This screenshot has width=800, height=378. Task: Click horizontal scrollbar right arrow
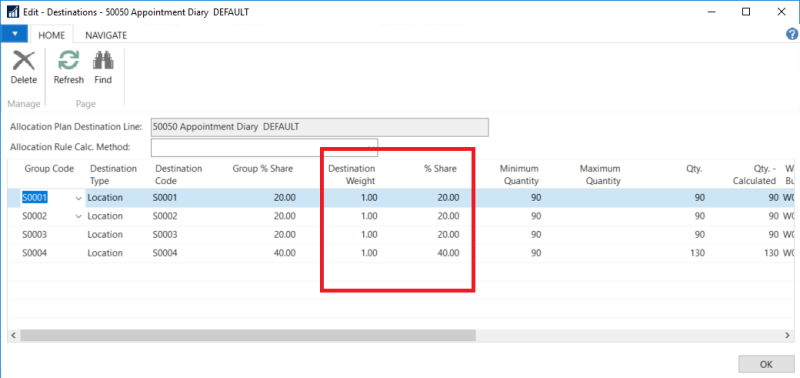coord(787,335)
